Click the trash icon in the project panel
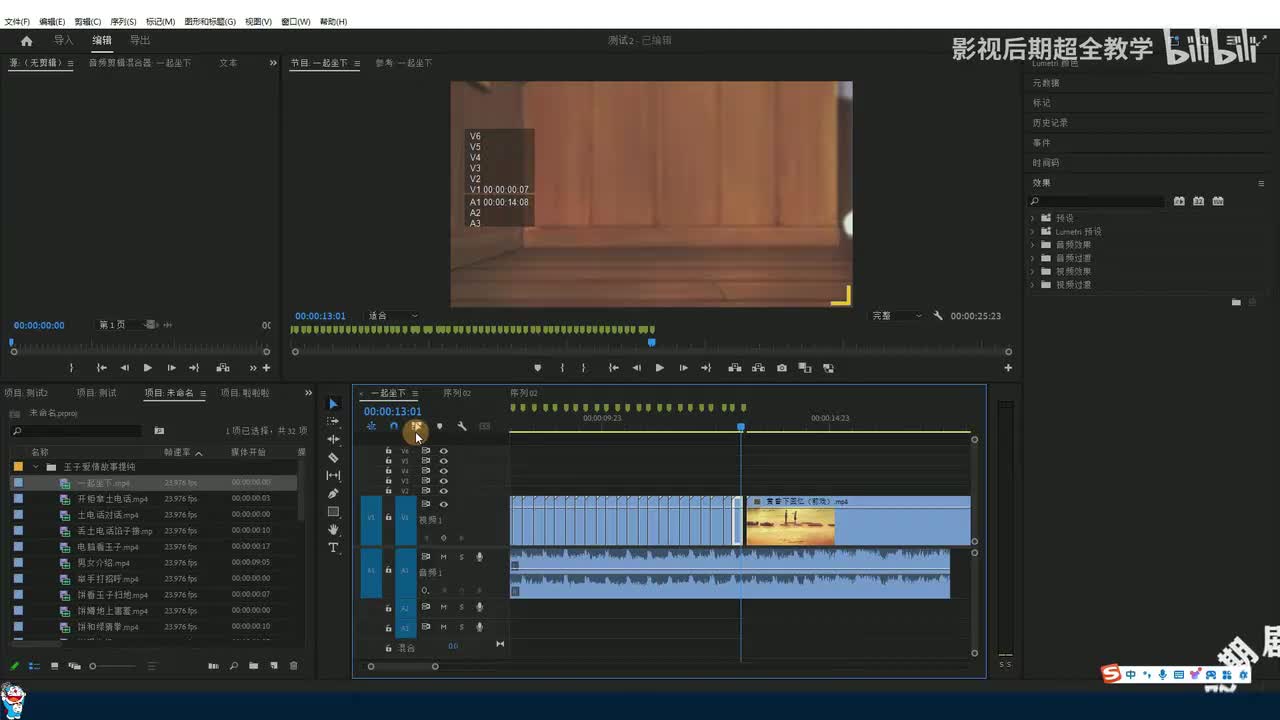Image resolution: width=1280 pixels, height=720 pixels. (293, 666)
